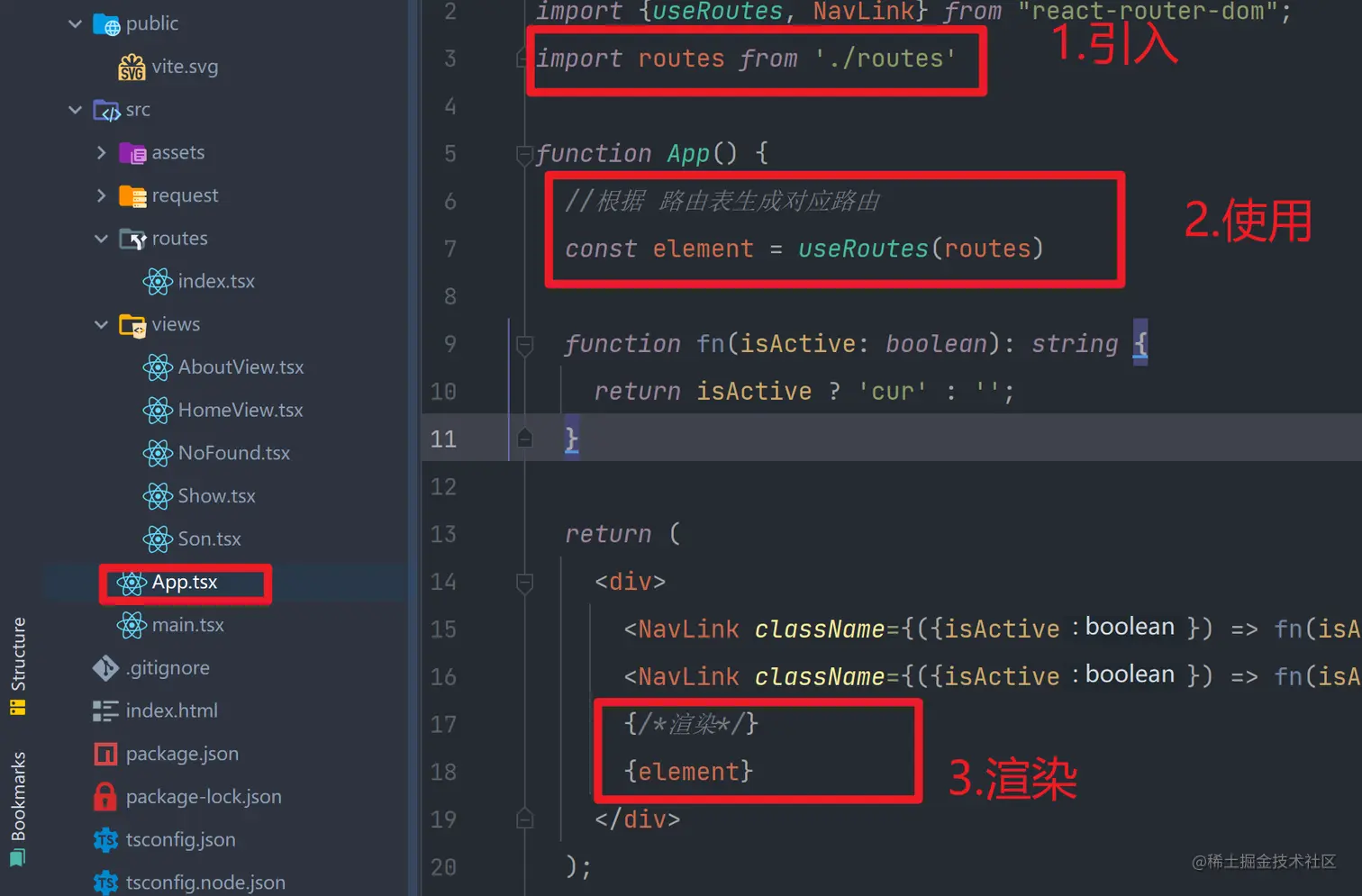1362x896 pixels.
Task: Expand the assets folder chevron
Action: point(102,153)
